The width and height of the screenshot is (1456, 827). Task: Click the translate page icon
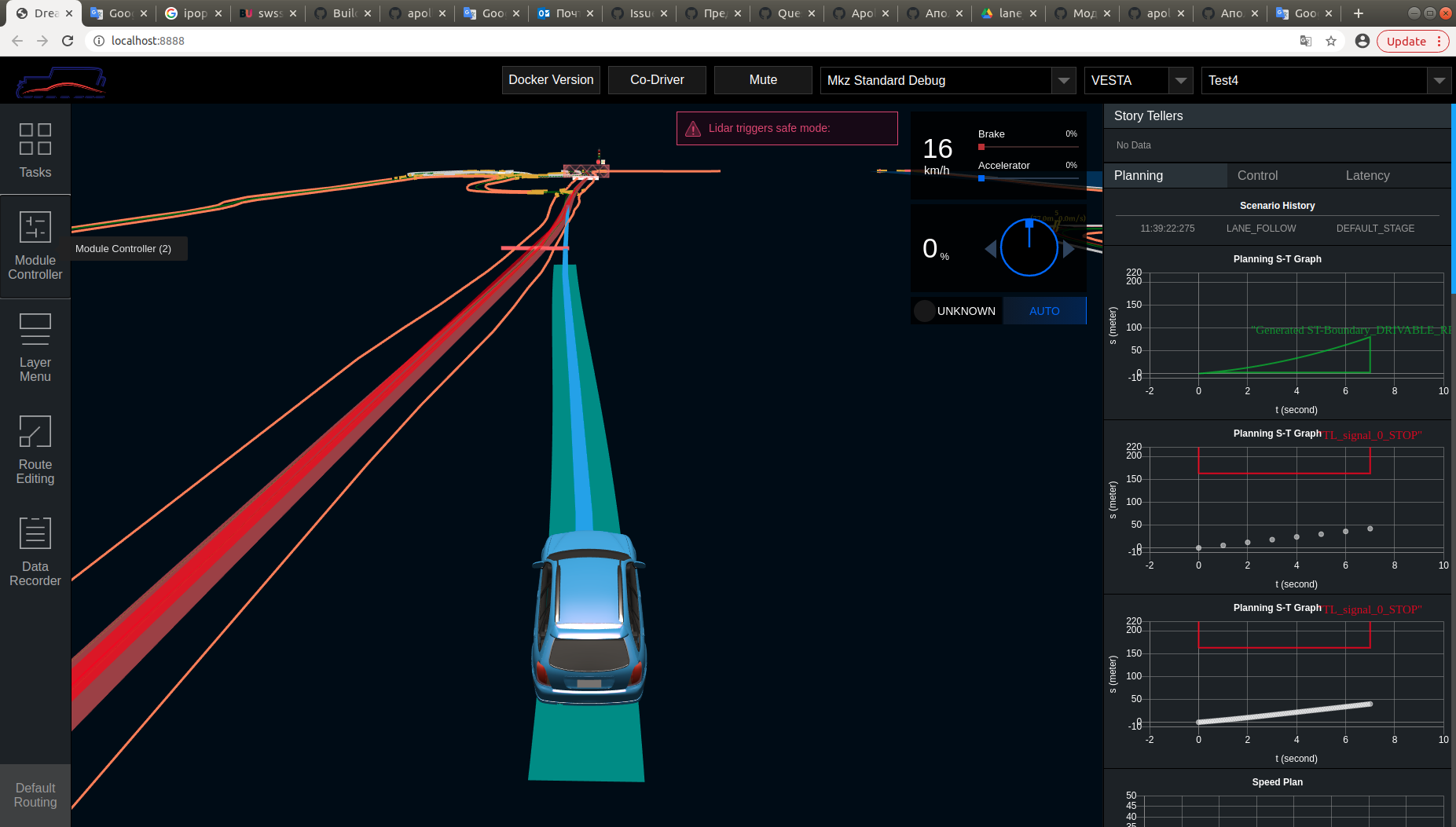[1306, 41]
